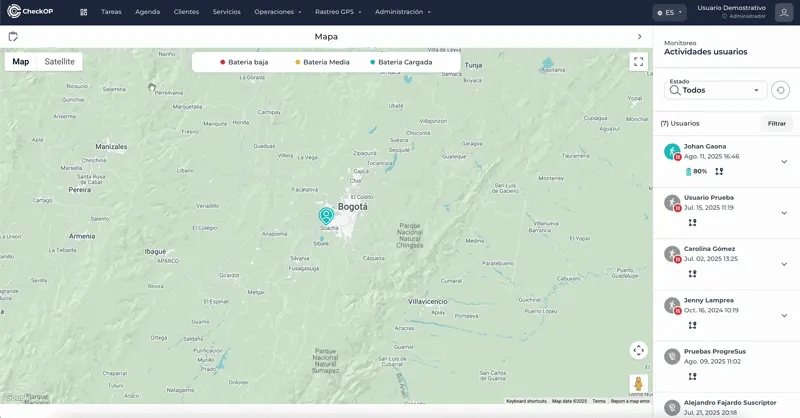Click "Jul. 15, 2025 11:19" timestamp
The height and width of the screenshot is (418, 800).
click(709, 208)
